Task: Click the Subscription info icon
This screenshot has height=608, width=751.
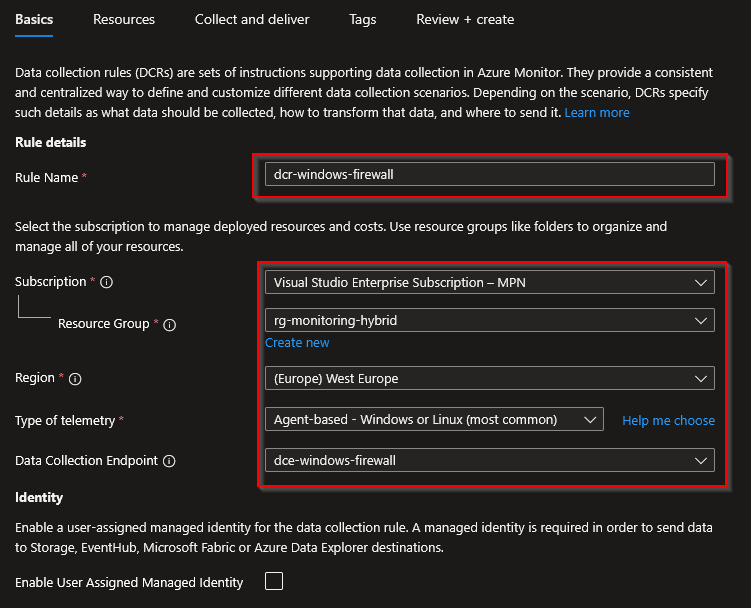Action: pyautogui.click(x=107, y=282)
